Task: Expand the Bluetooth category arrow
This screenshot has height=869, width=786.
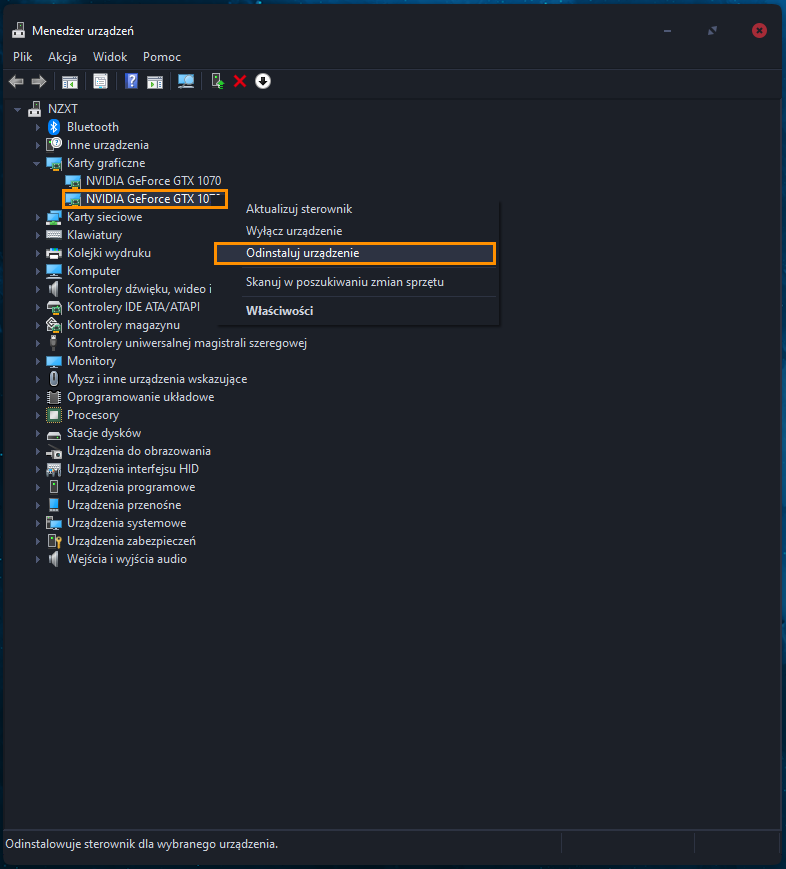Action: pyautogui.click(x=38, y=127)
